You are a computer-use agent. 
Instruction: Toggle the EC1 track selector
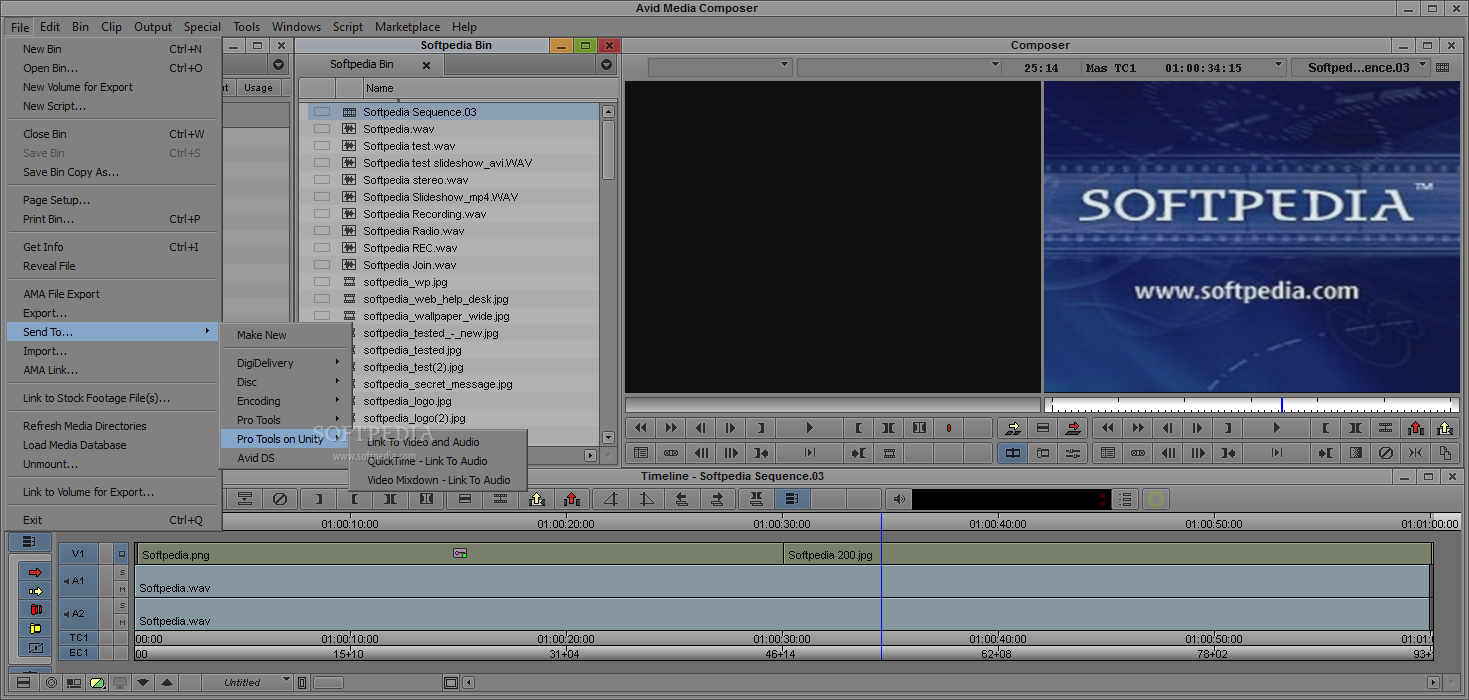78,652
